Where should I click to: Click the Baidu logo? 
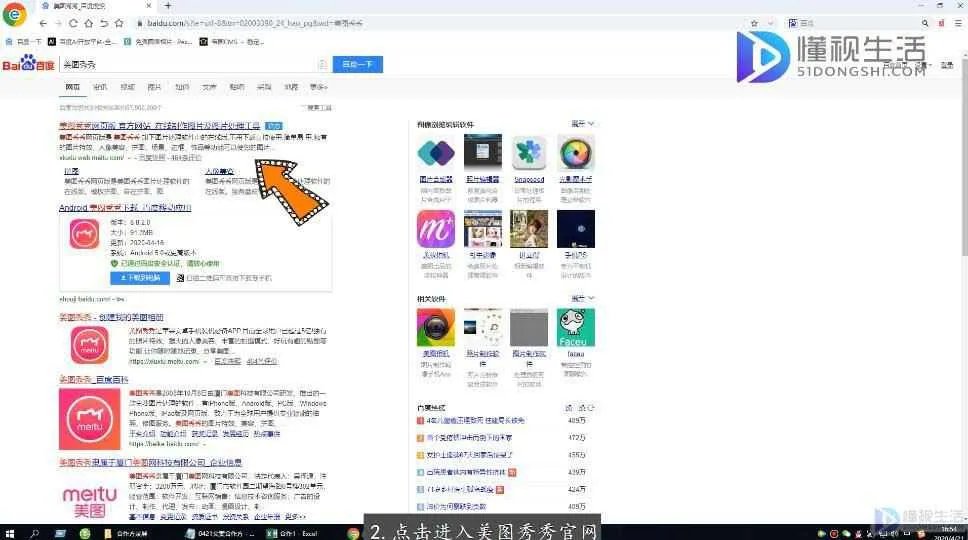pos(28,64)
